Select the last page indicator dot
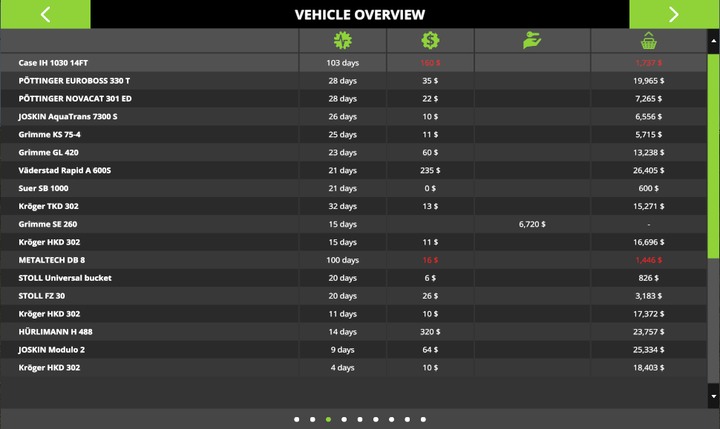720x429 pixels. tap(423, 420)
